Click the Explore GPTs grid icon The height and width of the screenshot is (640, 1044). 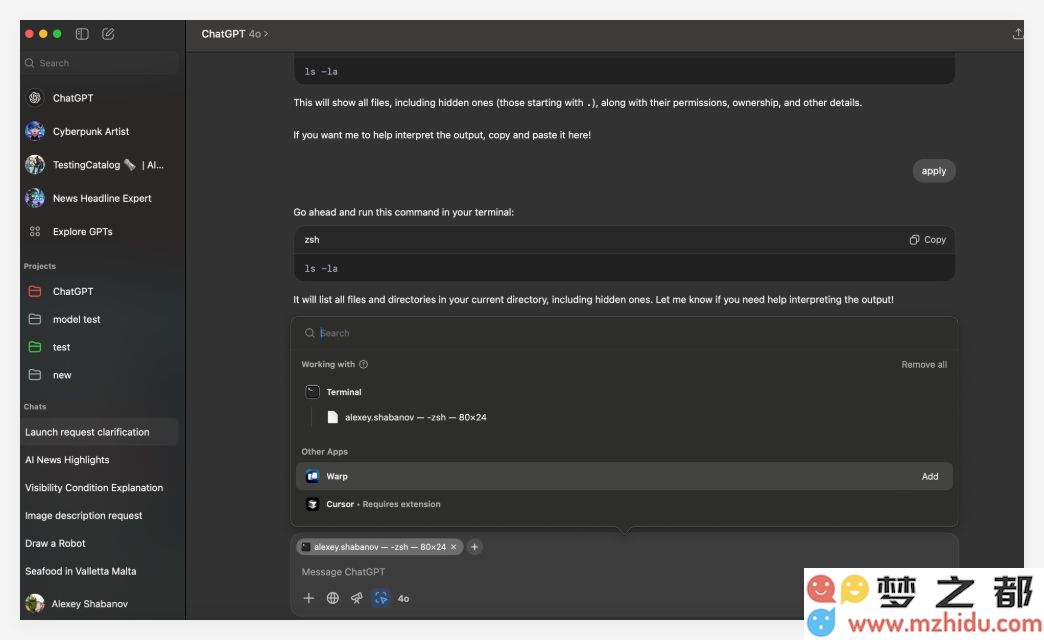(35, 231)
